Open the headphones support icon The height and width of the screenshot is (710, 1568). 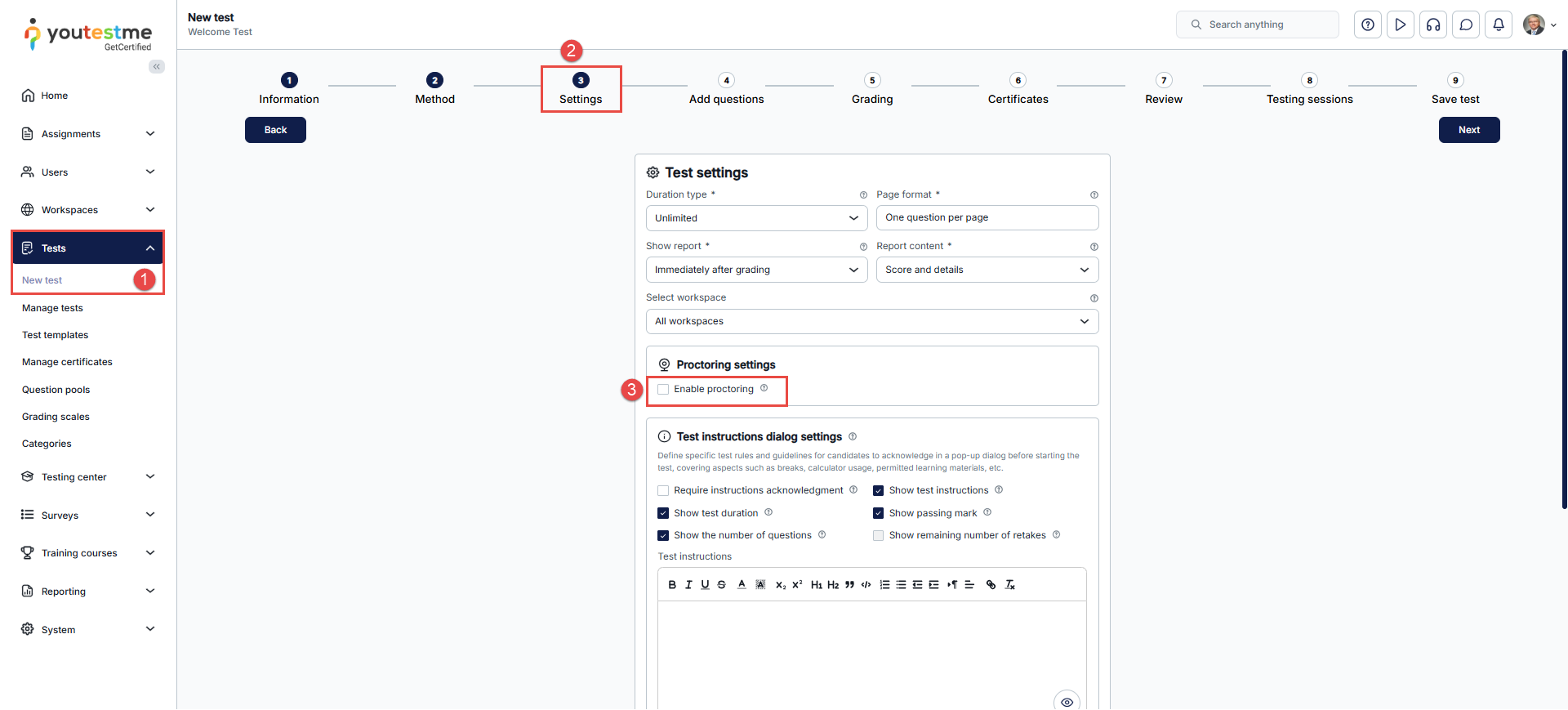(1433, 25)
